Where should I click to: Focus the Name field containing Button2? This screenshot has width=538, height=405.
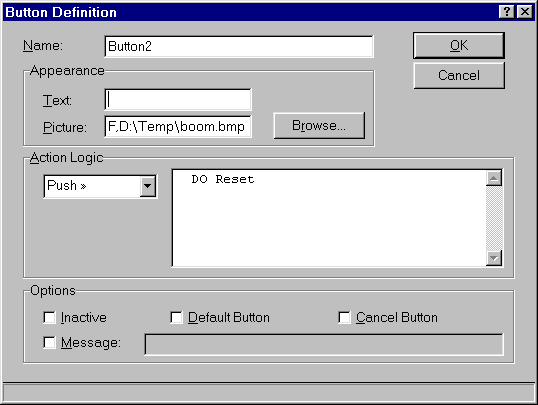(239, 46)
